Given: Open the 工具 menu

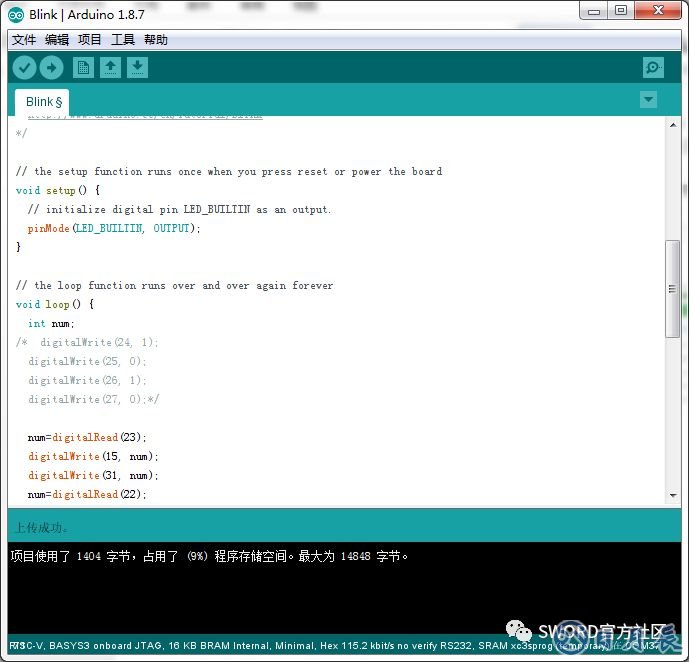Looking at the screenshot, I should tap(123, 40).
